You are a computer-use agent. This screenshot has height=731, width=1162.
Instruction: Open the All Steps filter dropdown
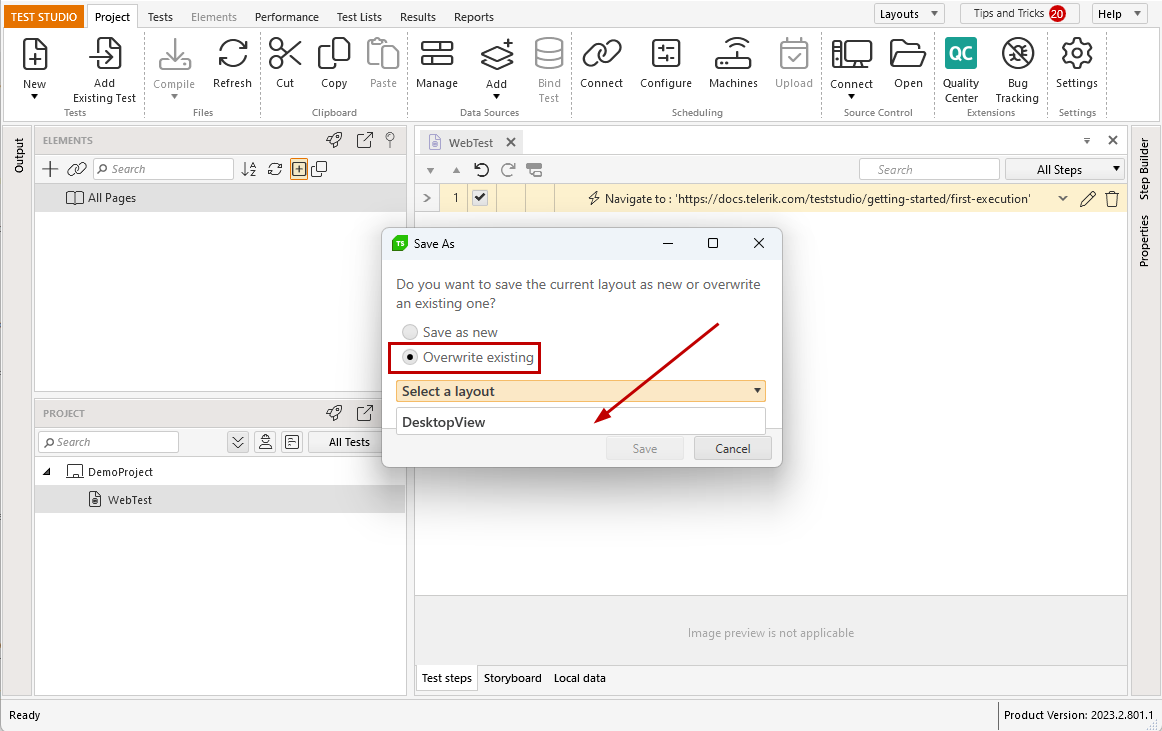click(1064, 170)
